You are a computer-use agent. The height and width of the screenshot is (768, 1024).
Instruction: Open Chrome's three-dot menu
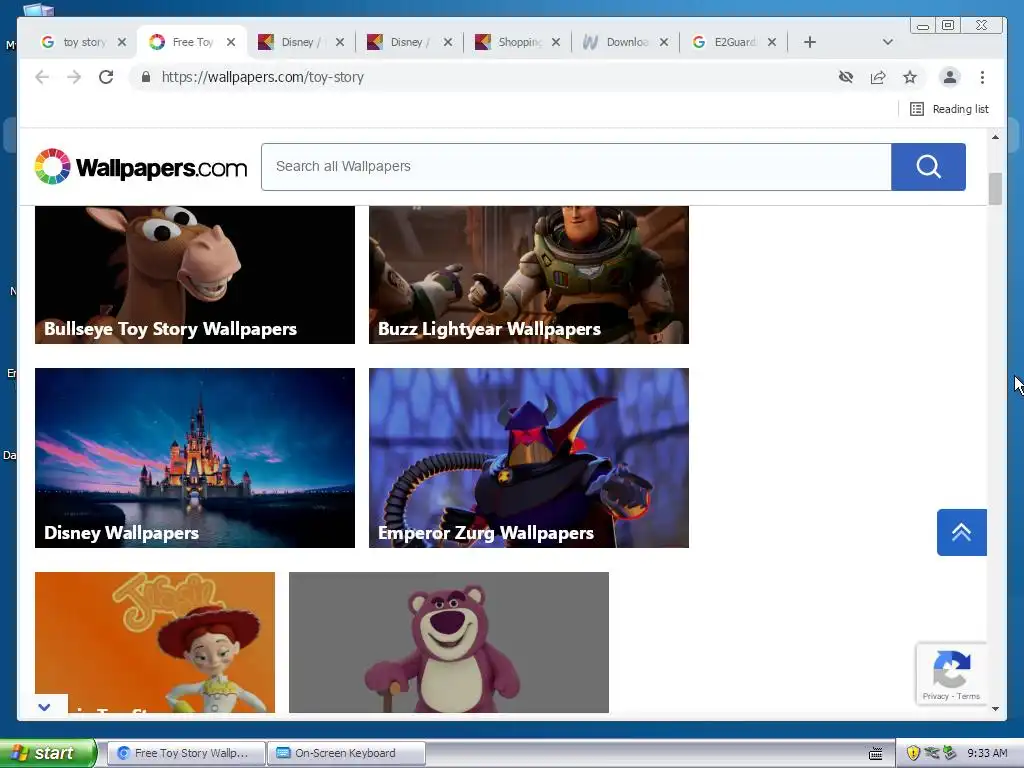pos(982,77)
